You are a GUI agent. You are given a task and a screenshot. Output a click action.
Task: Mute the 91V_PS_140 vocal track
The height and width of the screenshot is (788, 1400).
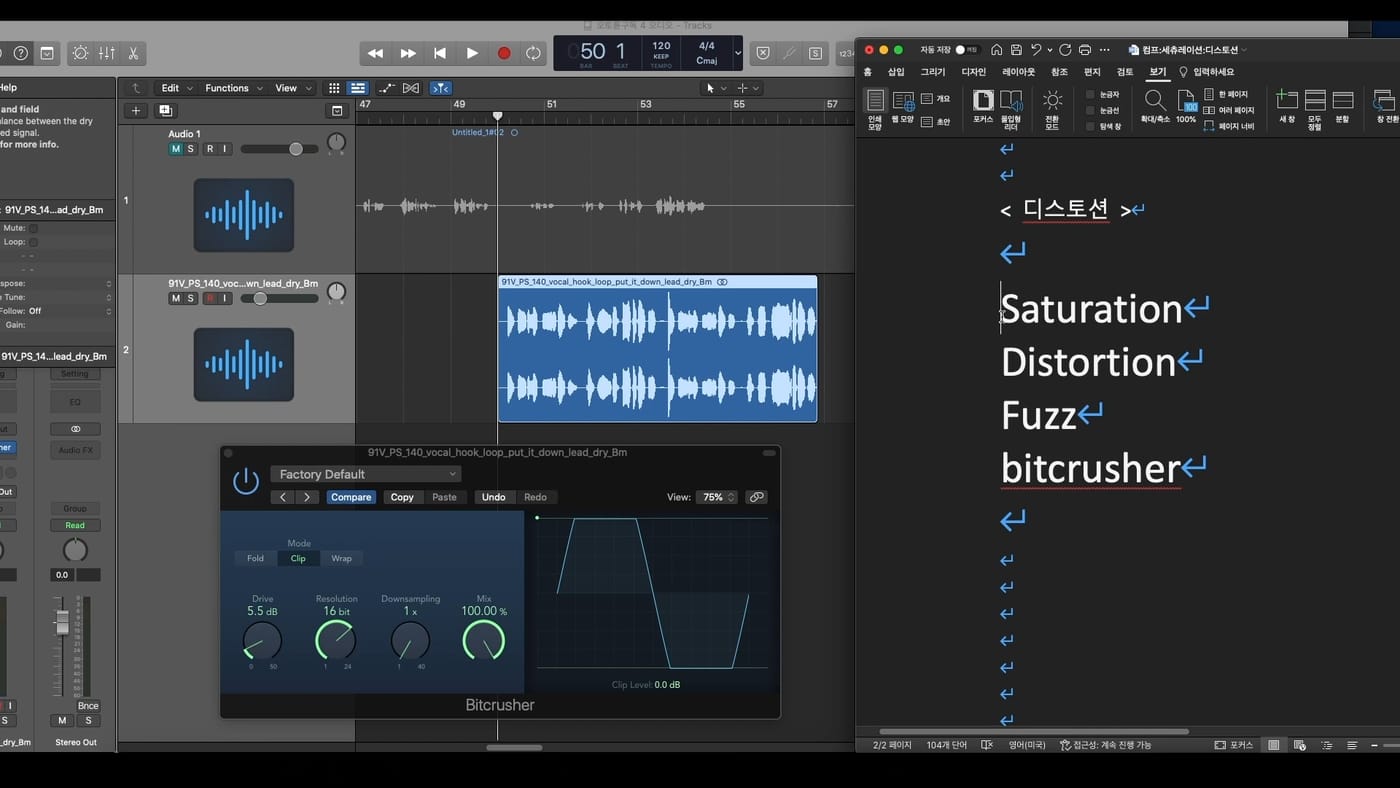pos(176,298)
